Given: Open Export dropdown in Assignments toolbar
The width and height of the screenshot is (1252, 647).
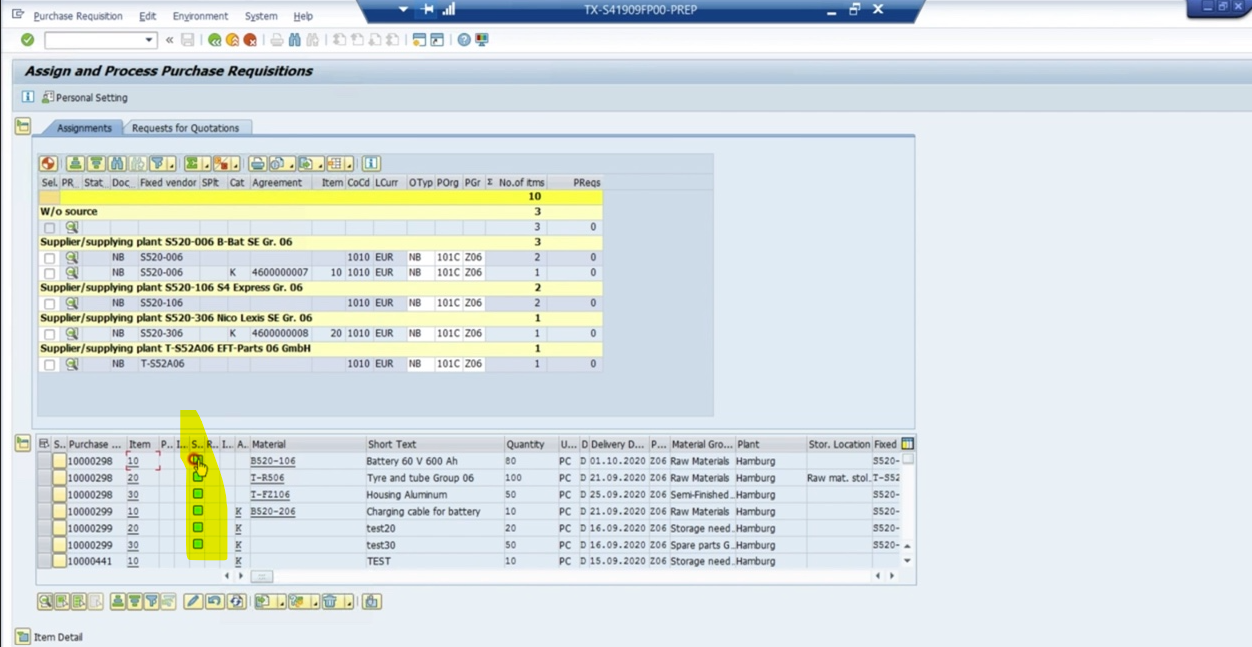Looking at the screenshot, I should [x=320, y=163].
